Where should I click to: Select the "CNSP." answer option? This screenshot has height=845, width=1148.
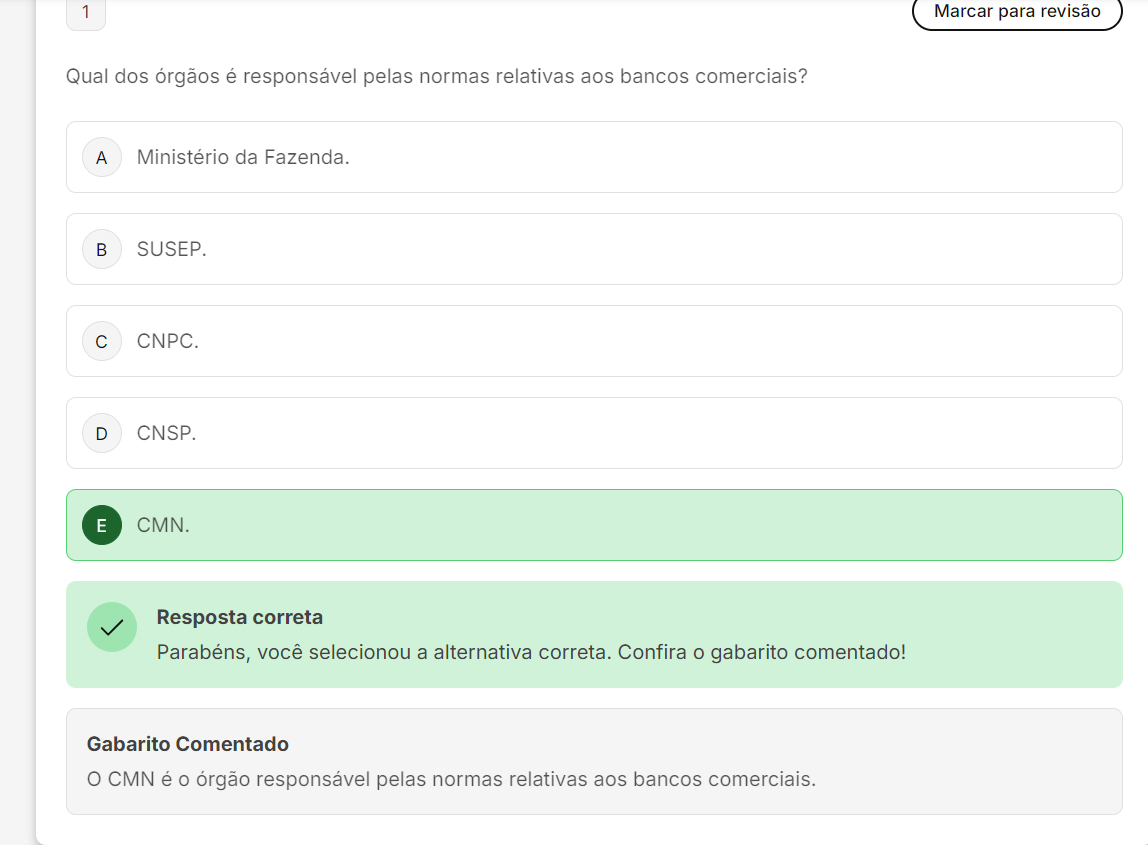point(166,434)
